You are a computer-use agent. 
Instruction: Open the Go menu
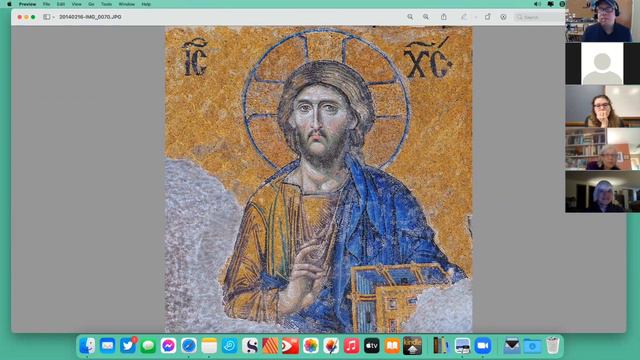click(x=91, y=4)
